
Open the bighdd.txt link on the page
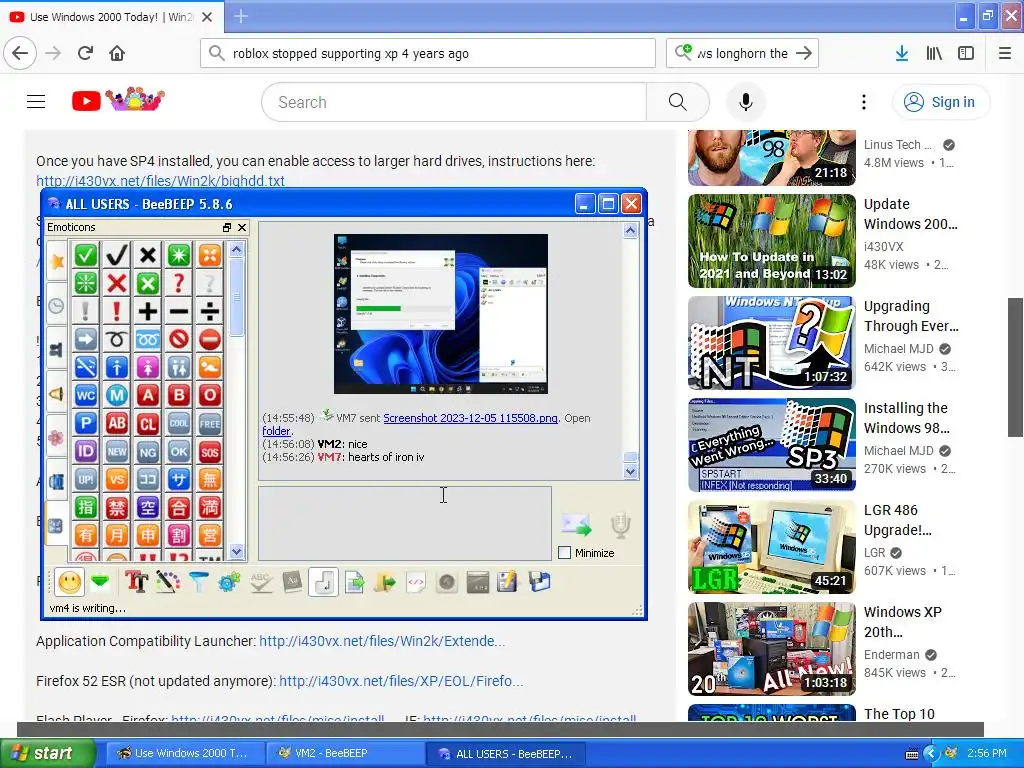coord(160,181)
